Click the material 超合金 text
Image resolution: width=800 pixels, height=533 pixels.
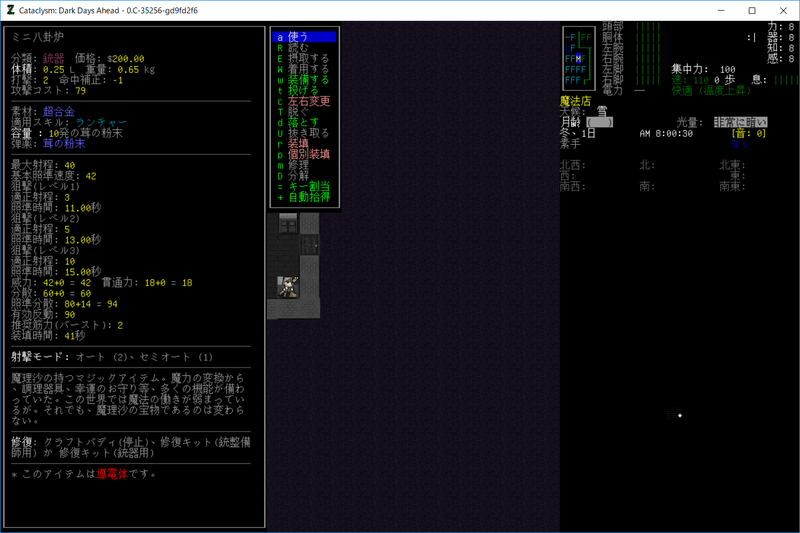click(59, 112)
